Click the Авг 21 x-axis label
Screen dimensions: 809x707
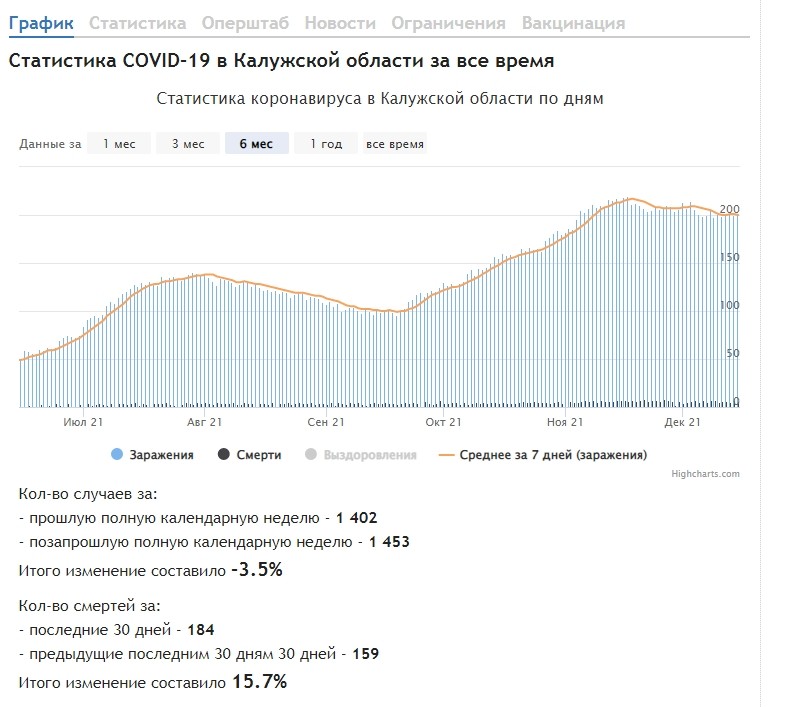pos(204,422)
